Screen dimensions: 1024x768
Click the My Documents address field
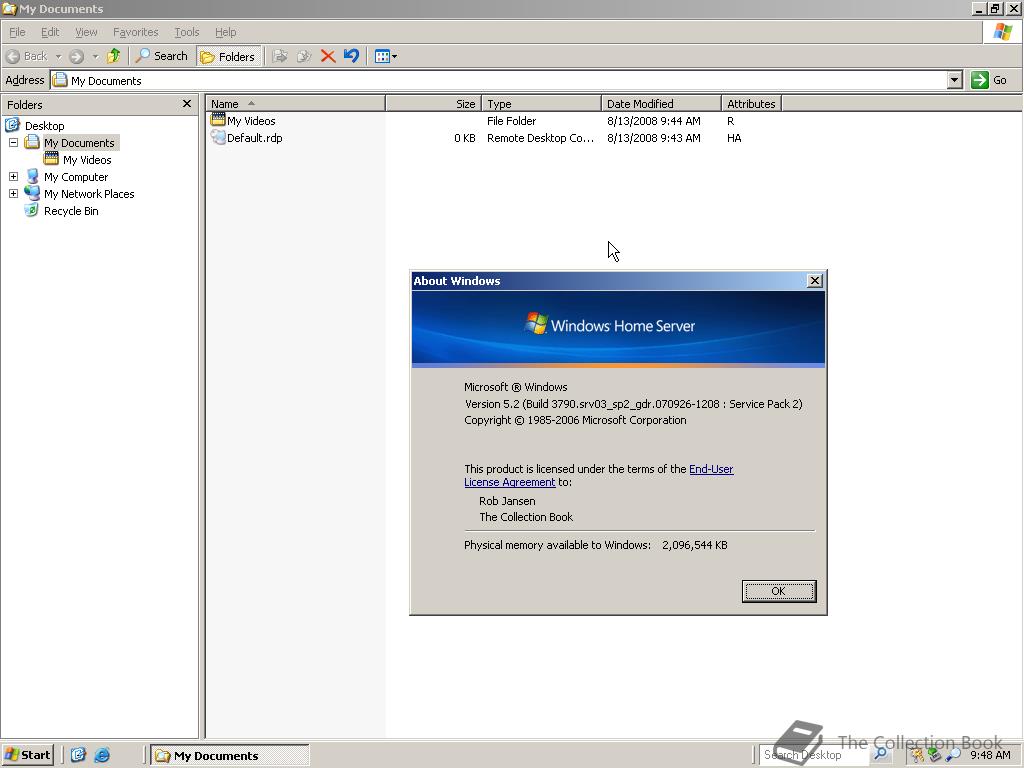pyautogui.click(x=500, y=80)
